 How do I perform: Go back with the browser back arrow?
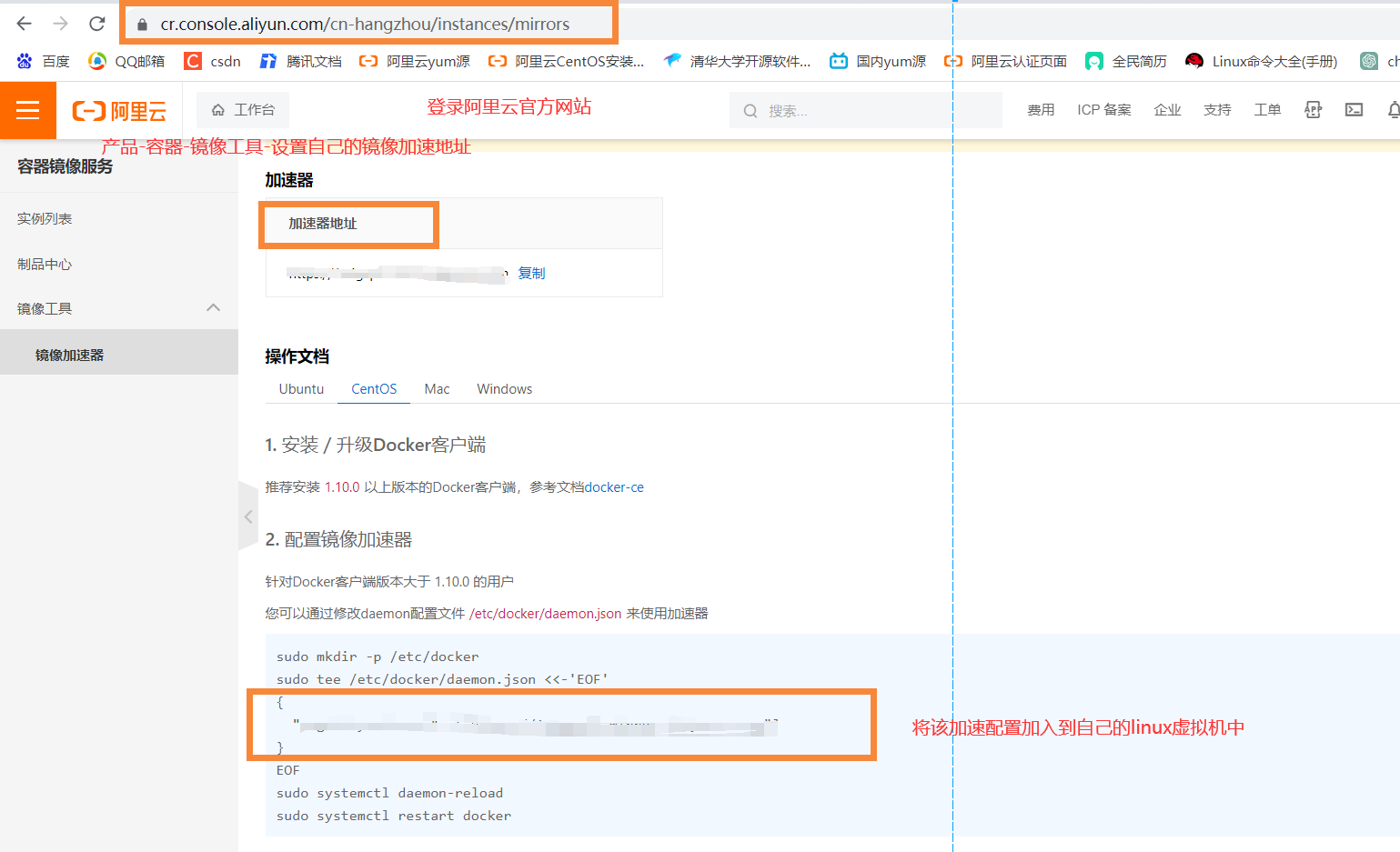point(25,24)
